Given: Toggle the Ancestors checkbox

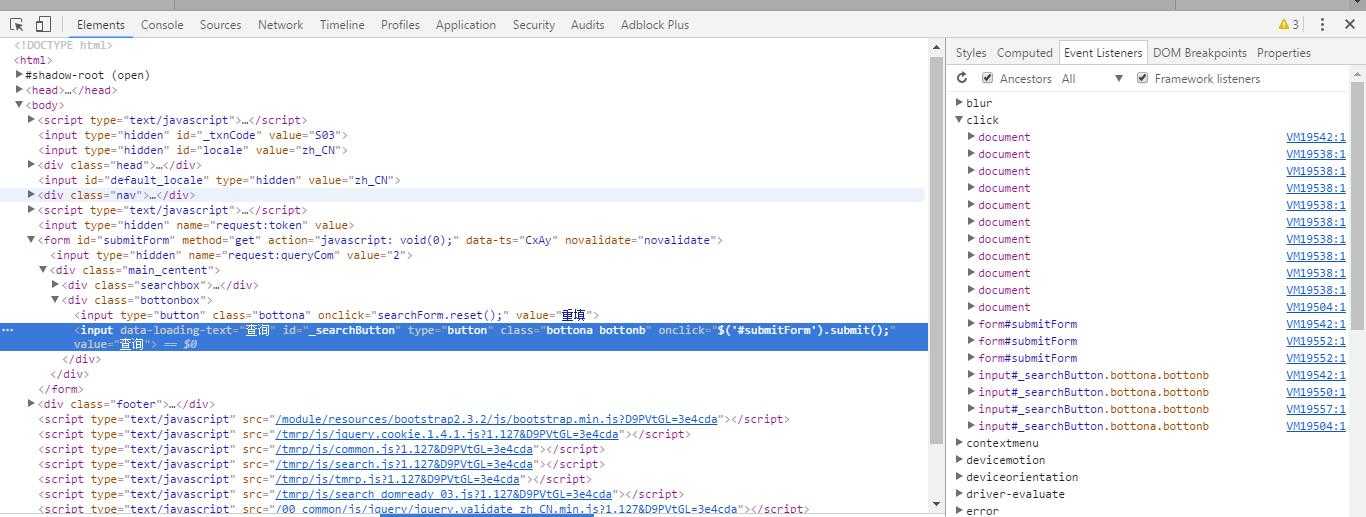Looking at the screenshot, I should pyautogui.click(x=987, y=78).
